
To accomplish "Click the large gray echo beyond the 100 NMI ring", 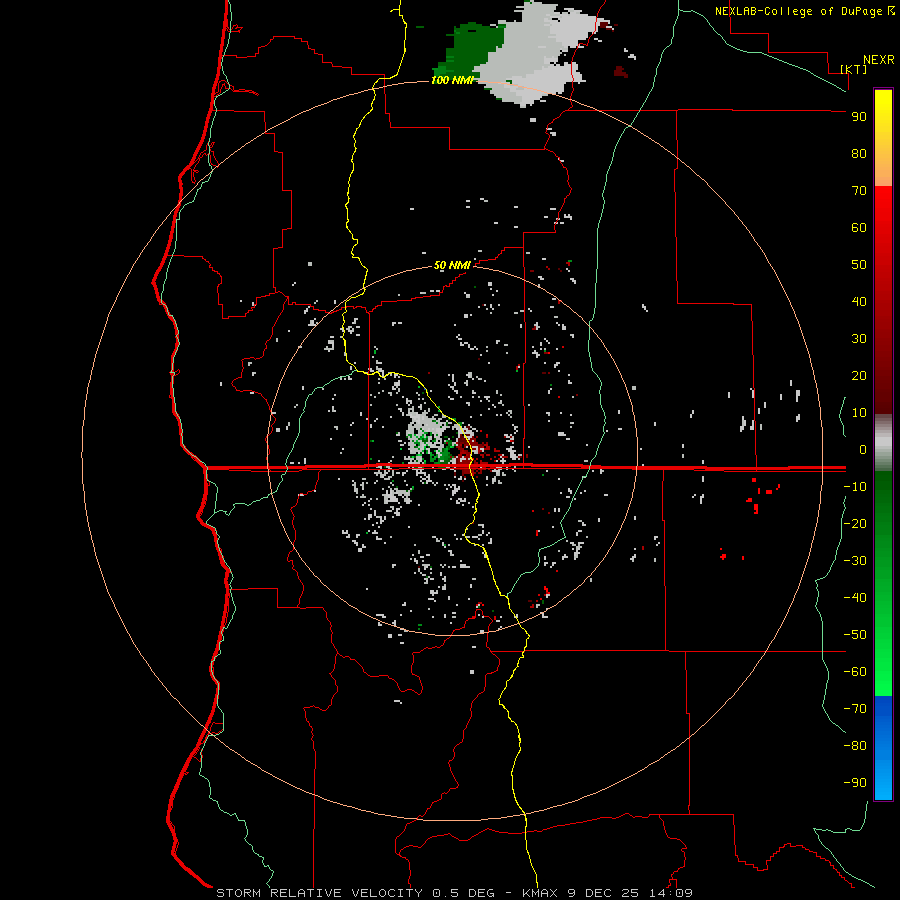I will tap(531, 55).
